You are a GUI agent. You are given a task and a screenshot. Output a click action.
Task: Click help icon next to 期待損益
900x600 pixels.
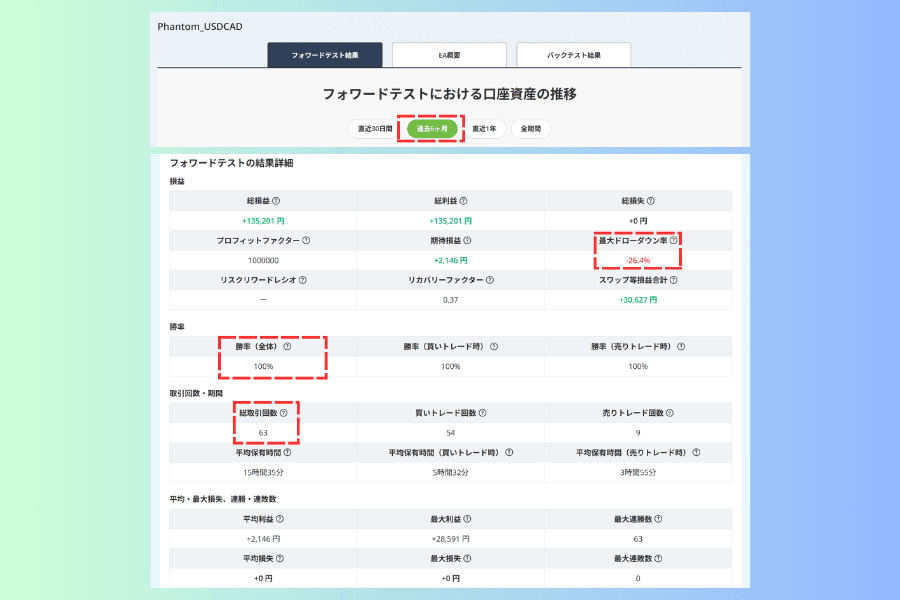467,241
